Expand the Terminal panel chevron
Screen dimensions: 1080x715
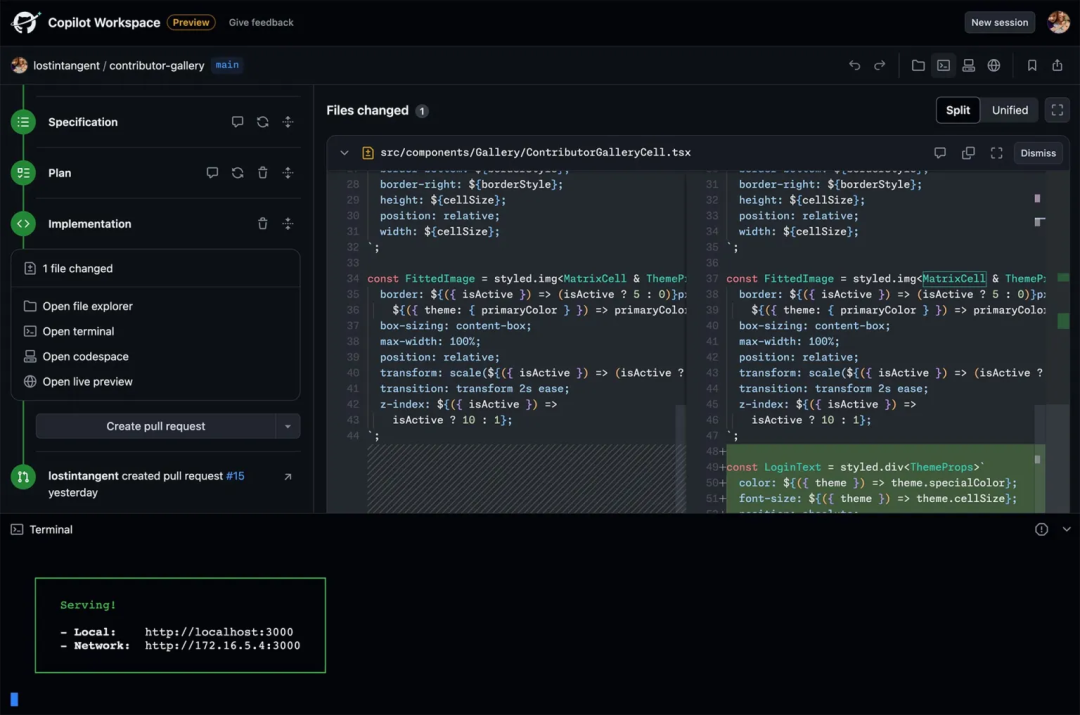1066,529
